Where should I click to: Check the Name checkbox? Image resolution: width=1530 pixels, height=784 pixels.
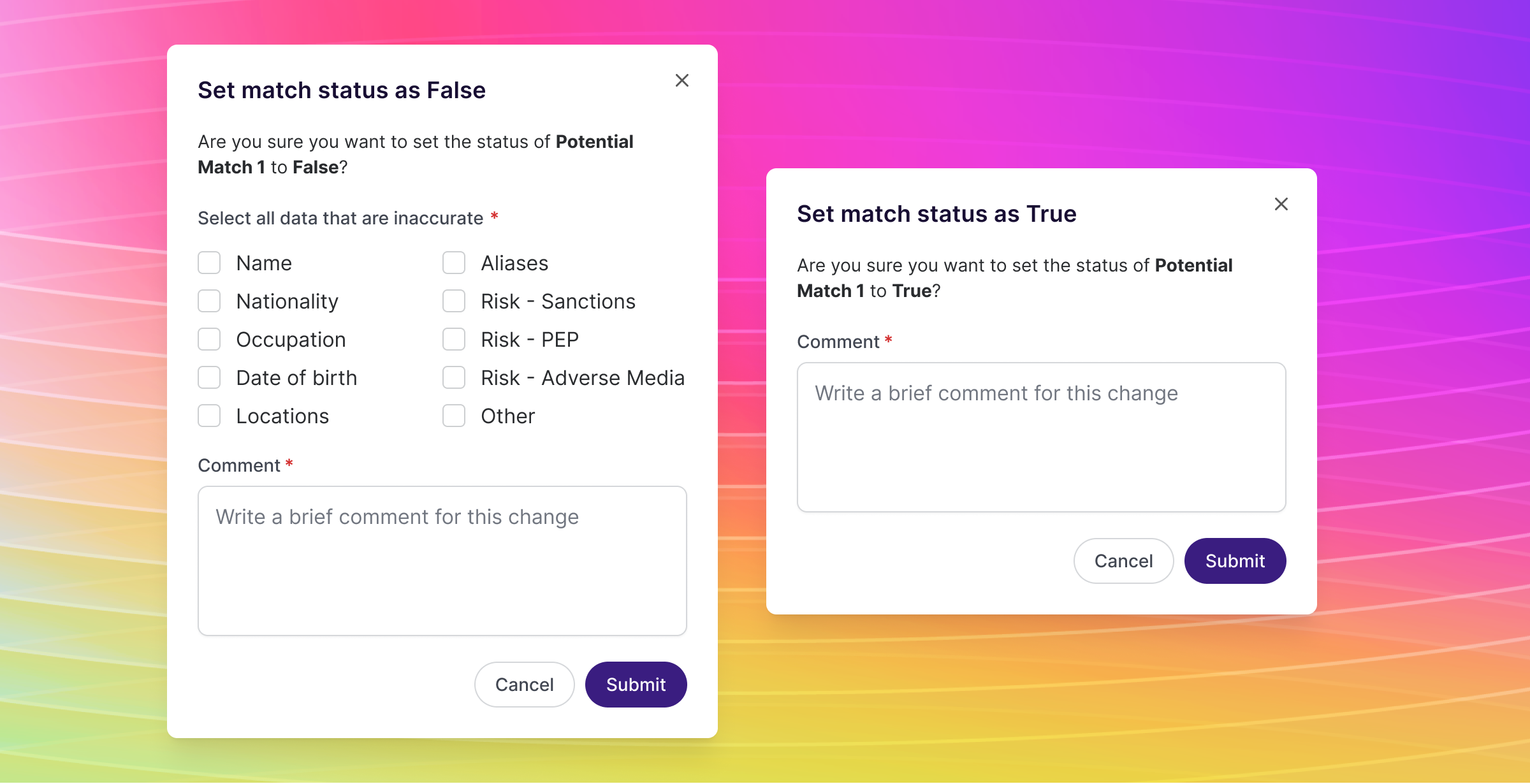[209, 263]
